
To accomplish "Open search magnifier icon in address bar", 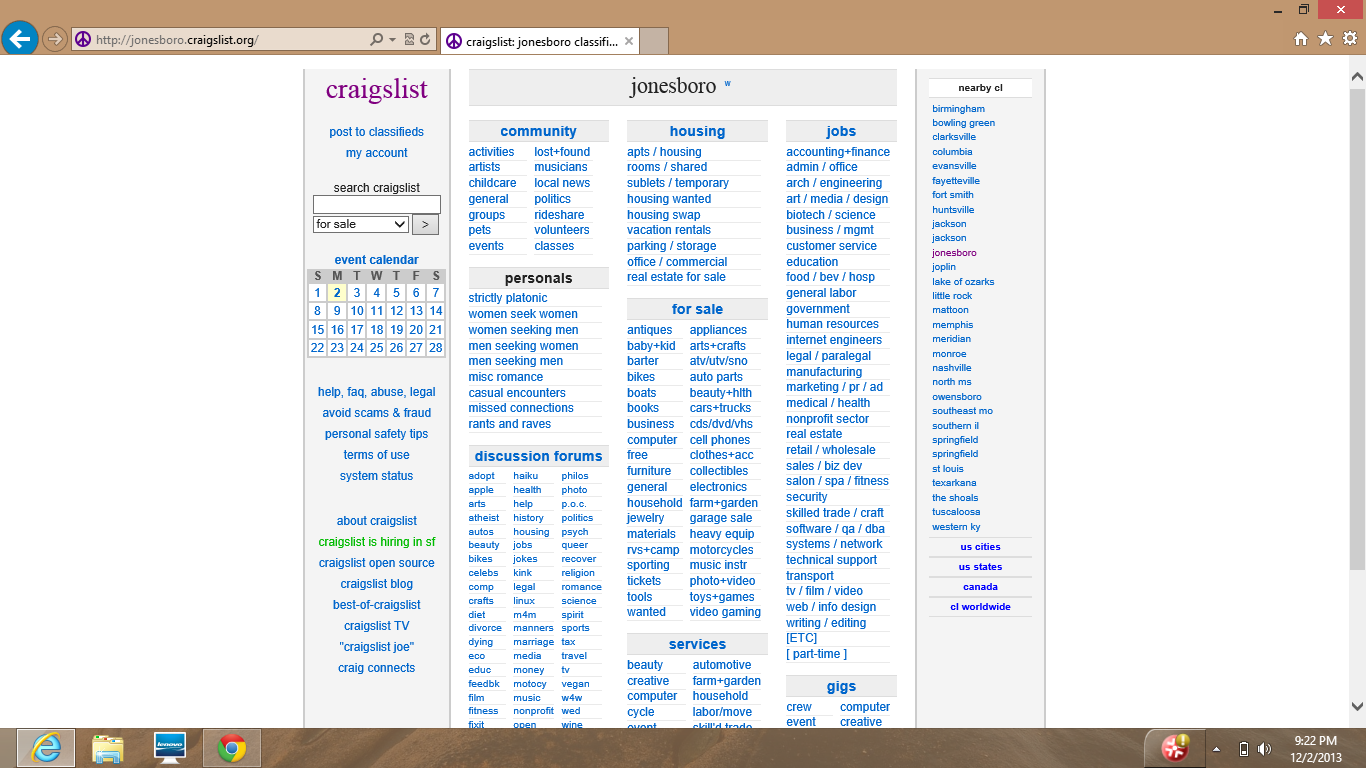I will tap(376, 40).
